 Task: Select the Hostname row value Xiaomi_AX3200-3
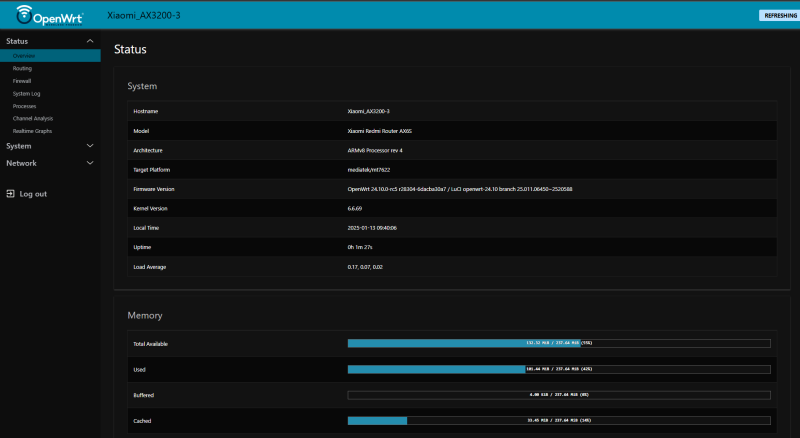point(368,111)
